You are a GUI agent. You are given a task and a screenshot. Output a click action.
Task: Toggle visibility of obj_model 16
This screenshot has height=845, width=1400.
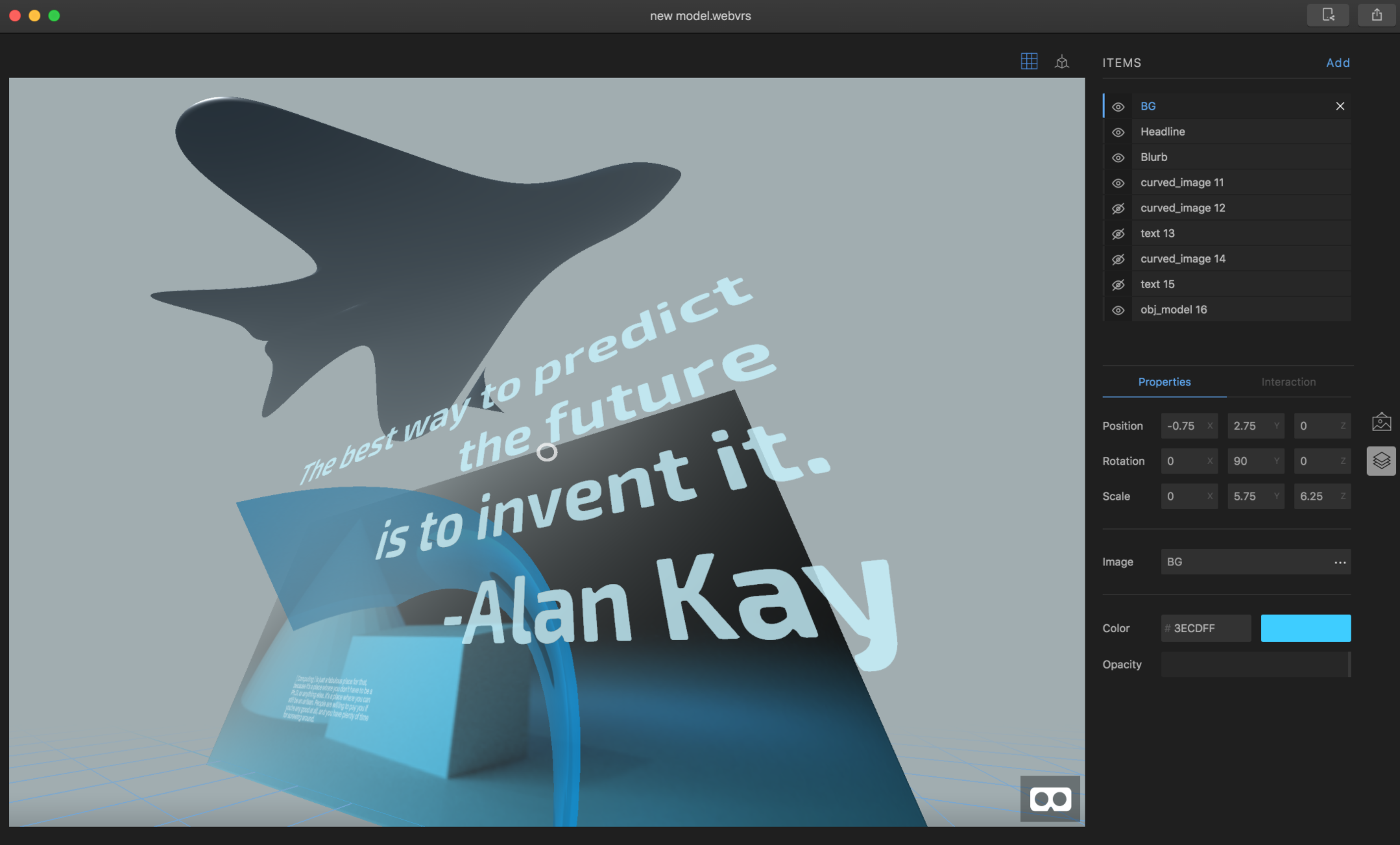[1118, 310]
